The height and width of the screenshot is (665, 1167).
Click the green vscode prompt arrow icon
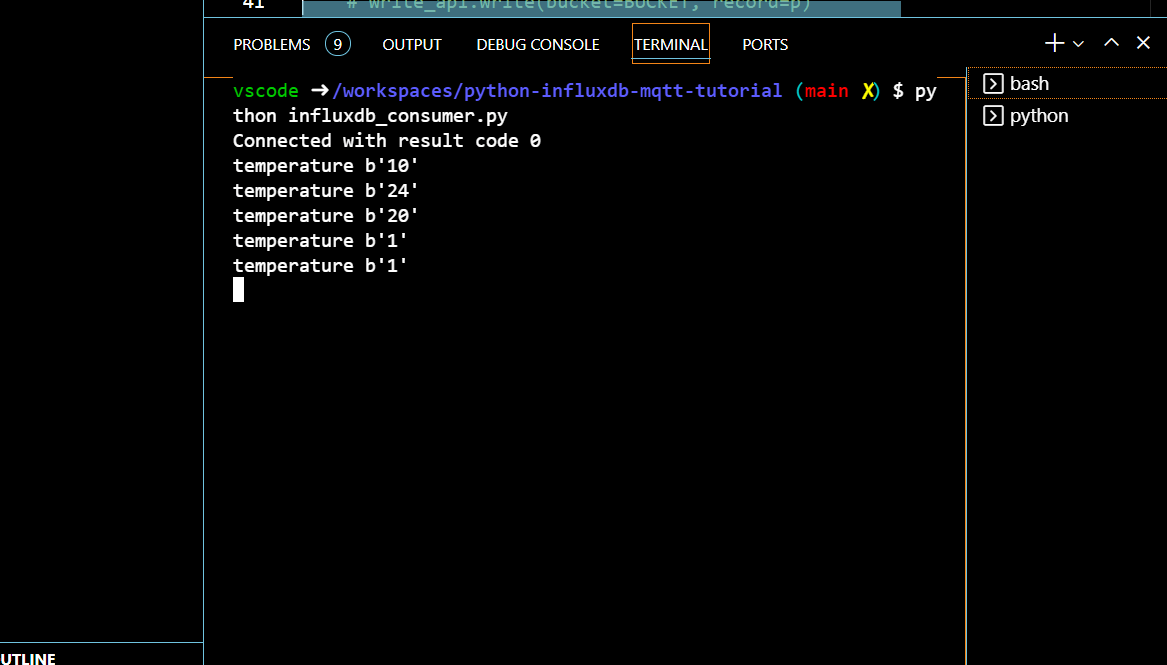tap(318, 90)
